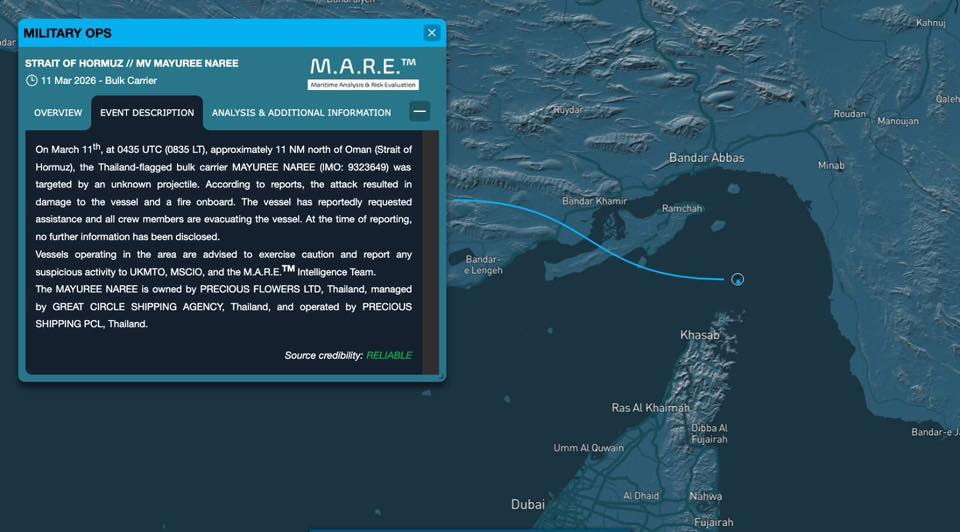This screenshot has width=960, height=532.
Task: Select the Dubai city label
Action: click(x=528, y=504)
